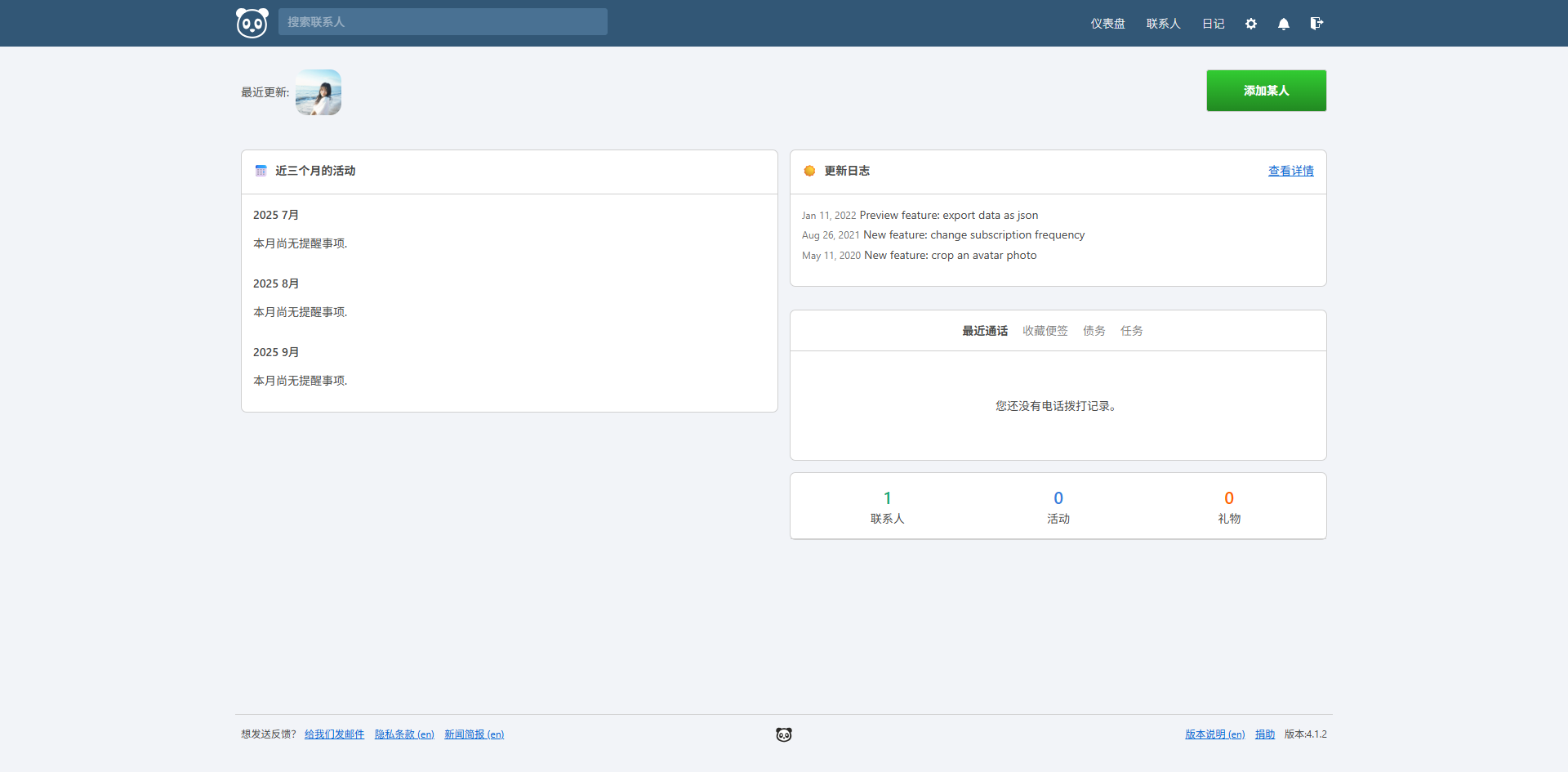The image size is (1568, 772).
Task: Click the 最近更新: label
Action: click(265, 92)
